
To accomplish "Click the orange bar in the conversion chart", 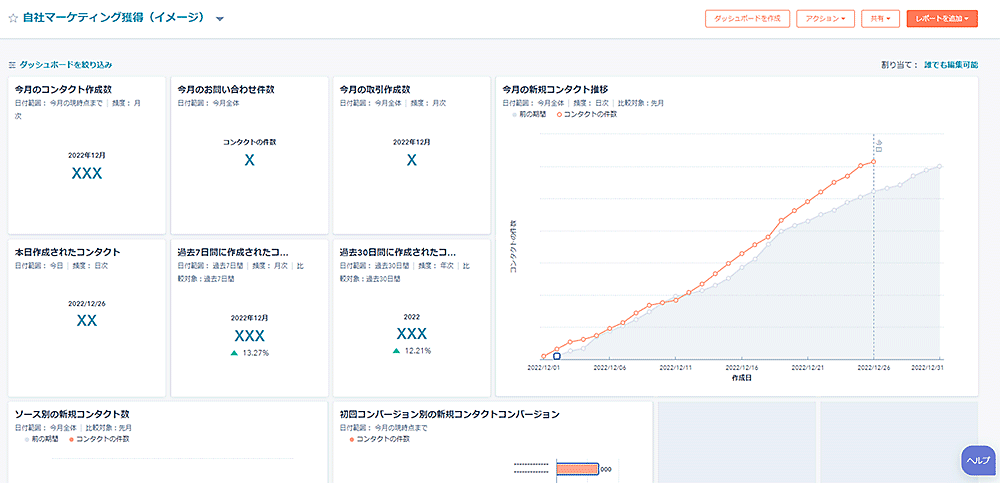I will pos(576,468).
